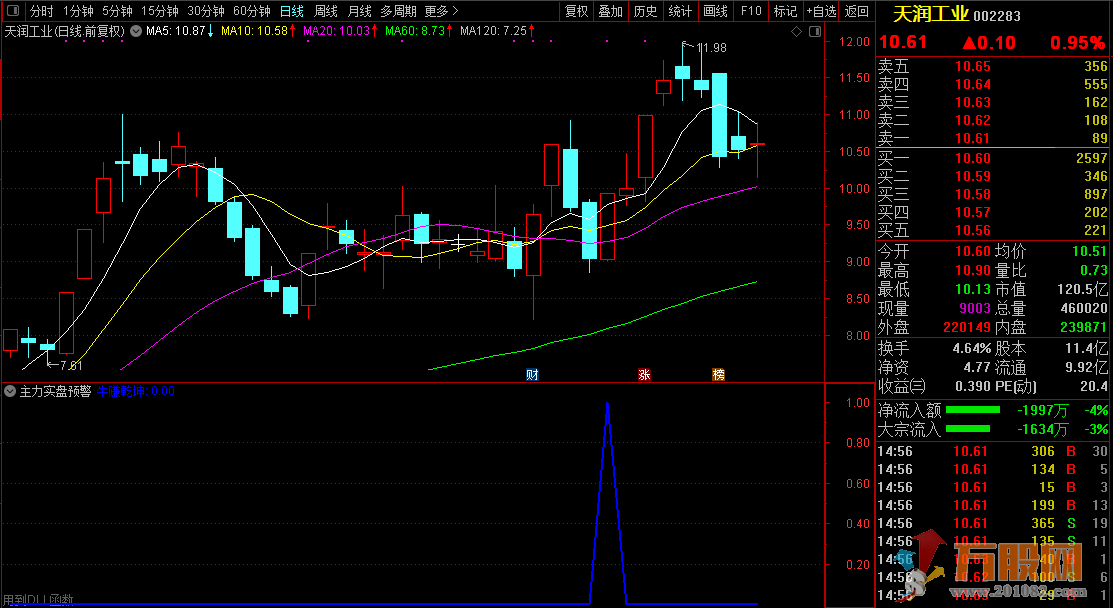Open the 统计 statistics button

click(x=680, y=11)
